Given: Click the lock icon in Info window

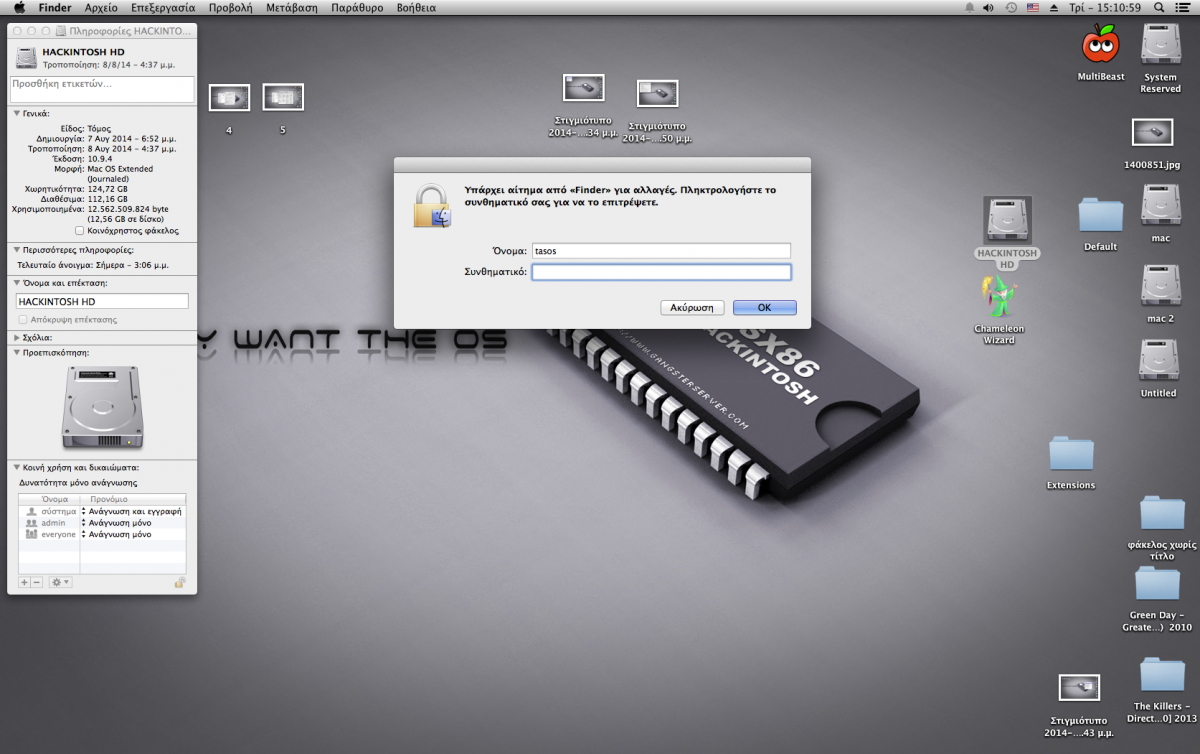Looking at the screenshot, I should (x=180, y=581).
